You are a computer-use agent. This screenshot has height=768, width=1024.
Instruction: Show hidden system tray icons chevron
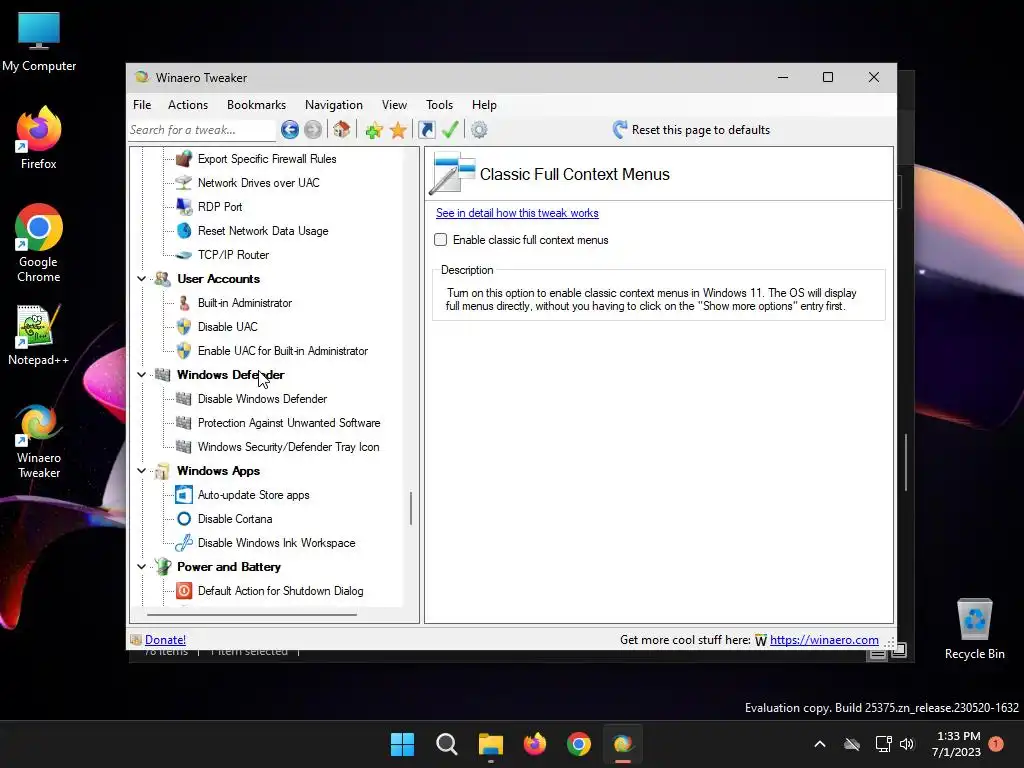click(x=820, y=744)
